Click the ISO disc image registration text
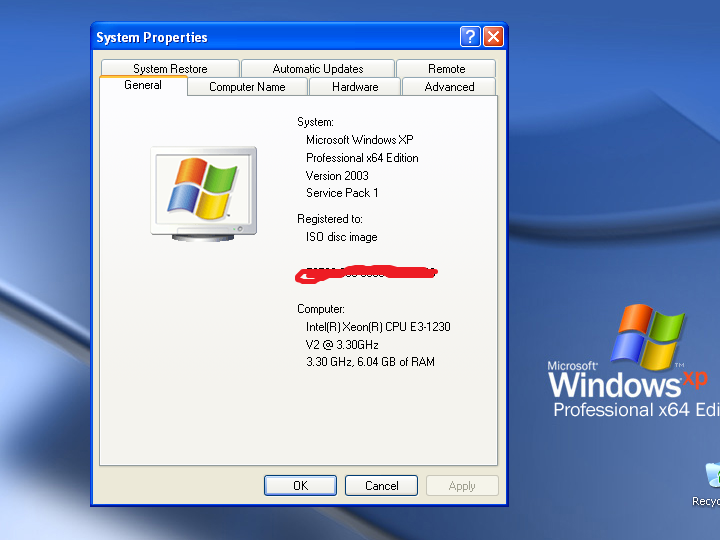Viewport: 720px width, 540px height. pos(342,237)
